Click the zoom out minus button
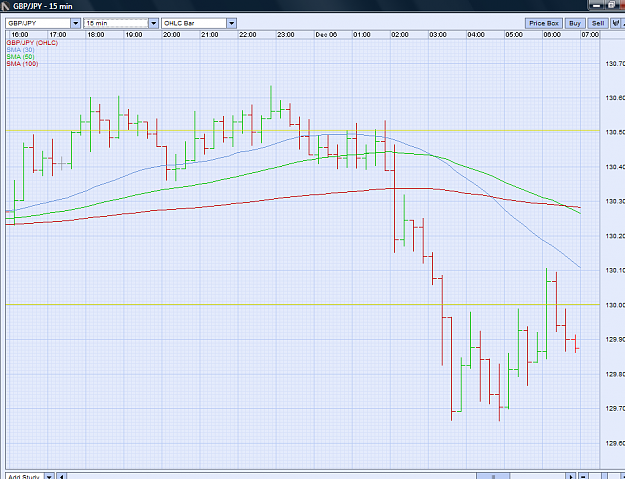The width and height of the screenshot is (625, 479). 583,476
